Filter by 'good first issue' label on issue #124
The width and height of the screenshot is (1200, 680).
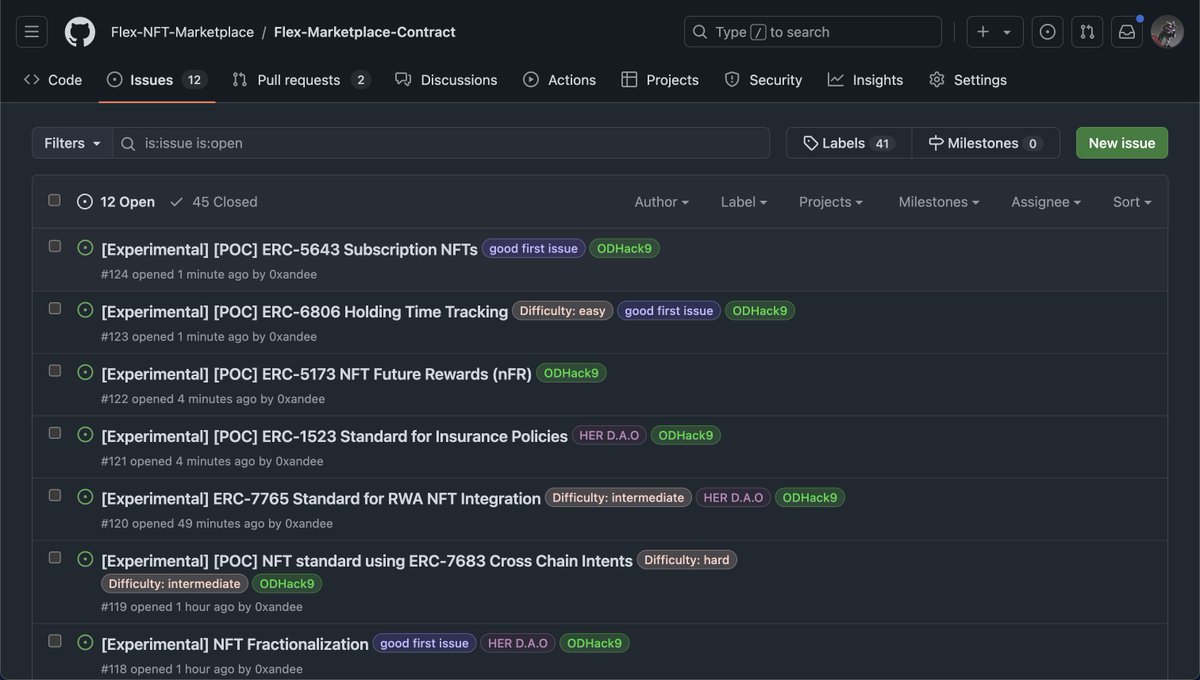[x=533, y=249]
